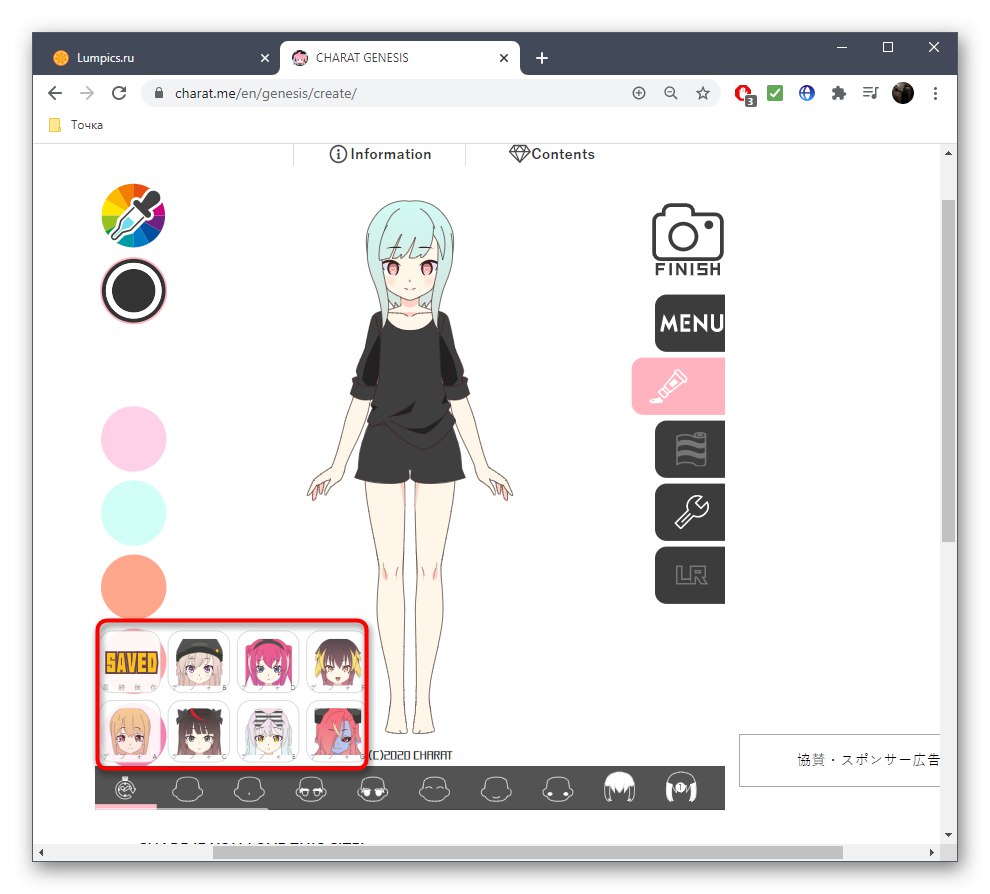Switch to the Lumpics.ru tab

coord(155,58)
